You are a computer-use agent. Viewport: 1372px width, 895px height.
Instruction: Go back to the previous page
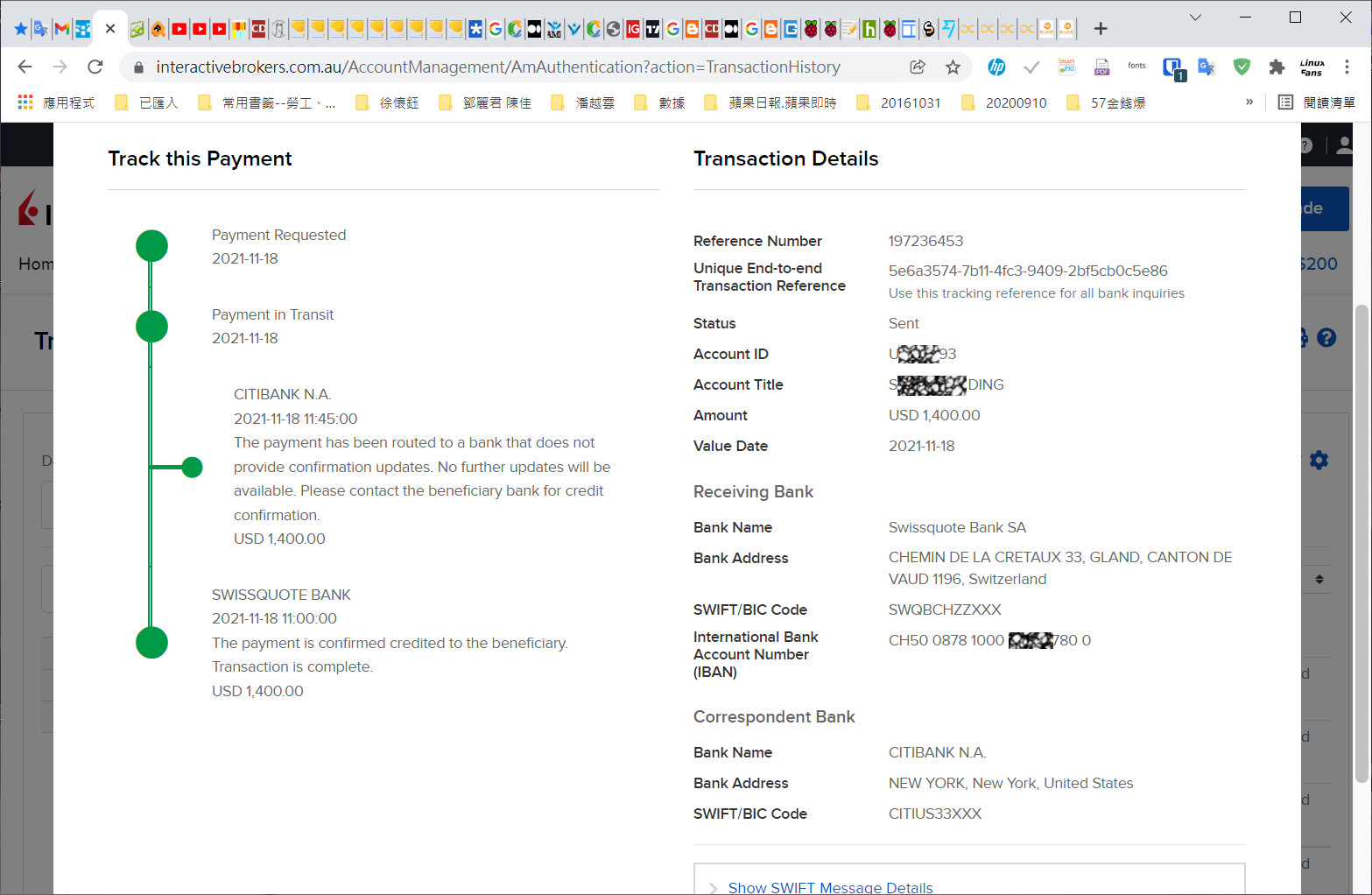pyautogui.click(x=25, y=67)
